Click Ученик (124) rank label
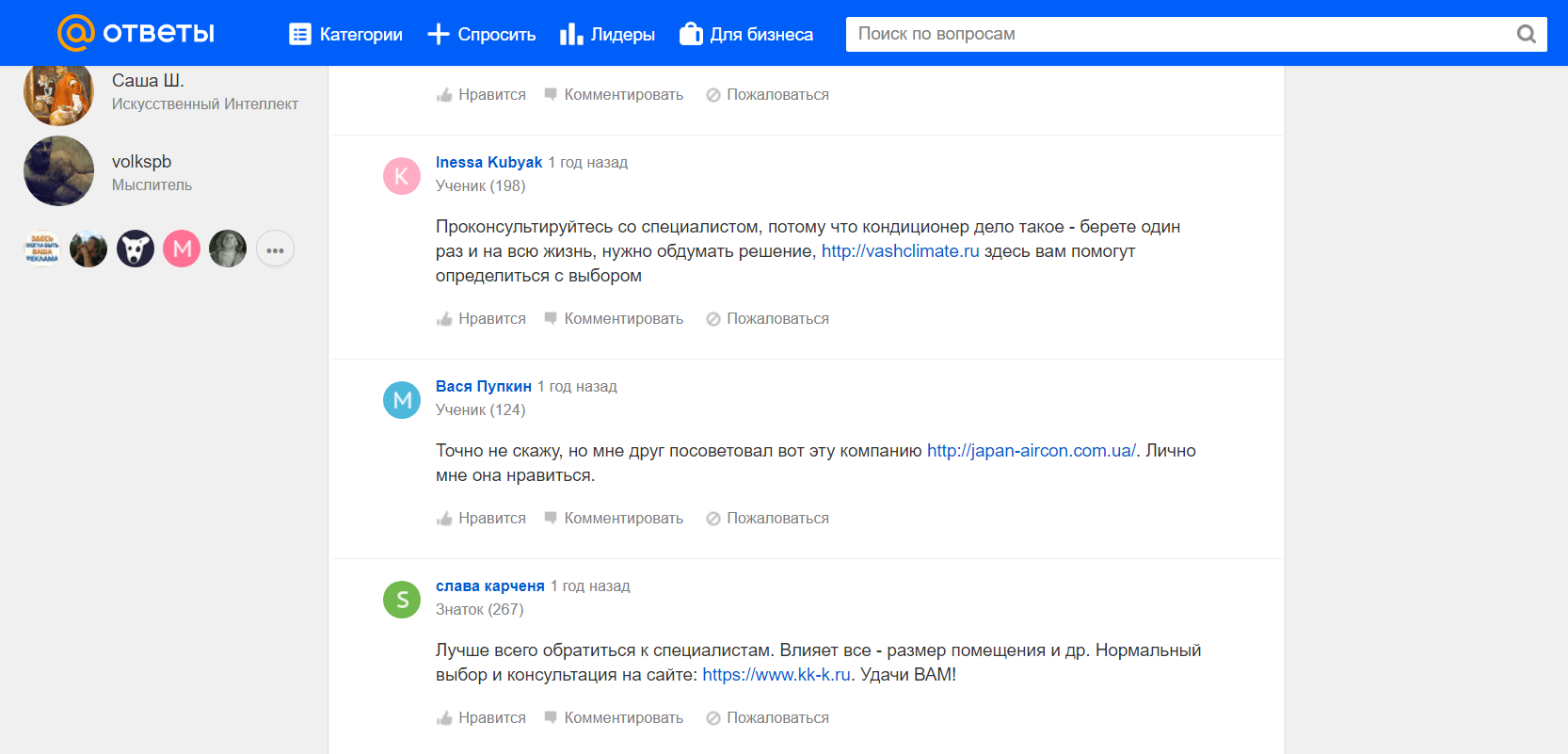The image size is (1568, 754). pos(481,410)
